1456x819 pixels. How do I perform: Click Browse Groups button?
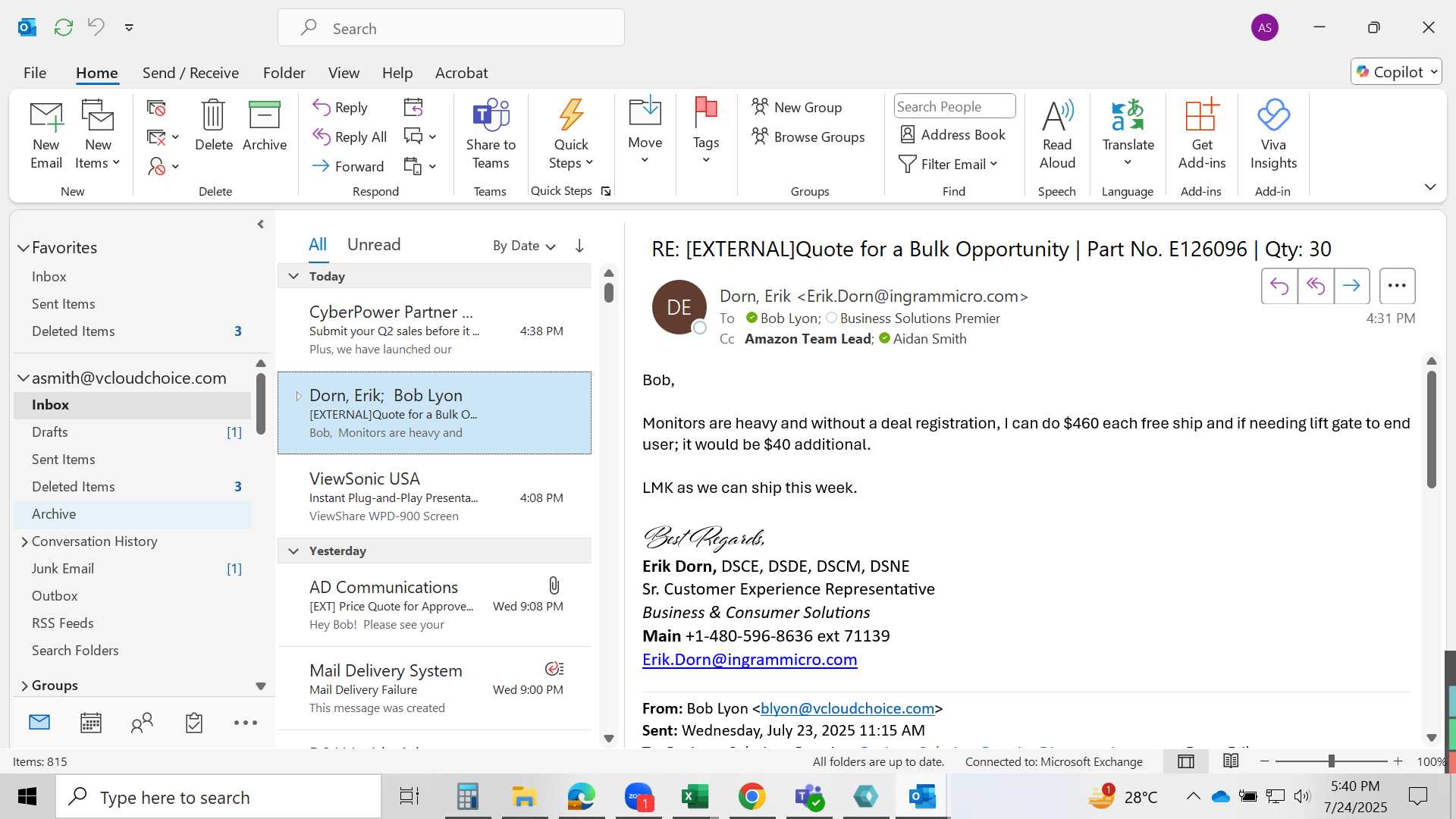(x=808, y=136)
